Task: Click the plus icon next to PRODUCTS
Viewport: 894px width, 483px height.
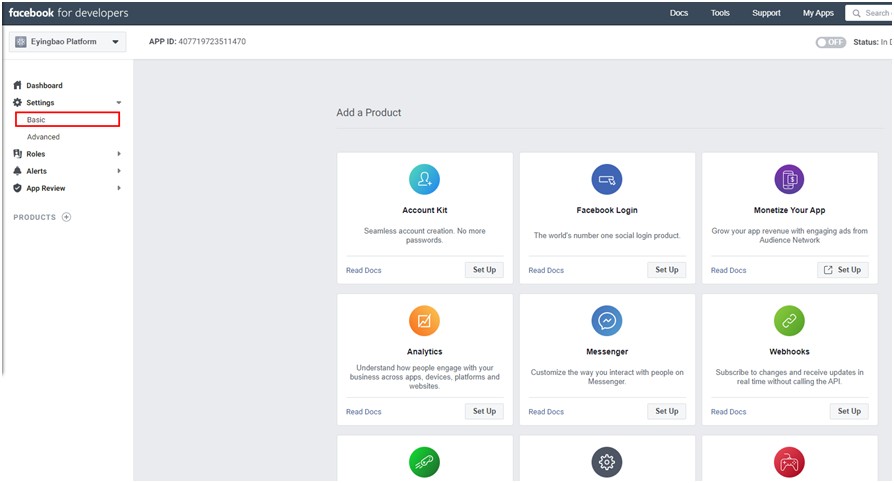Action: (x=67, y=217)
